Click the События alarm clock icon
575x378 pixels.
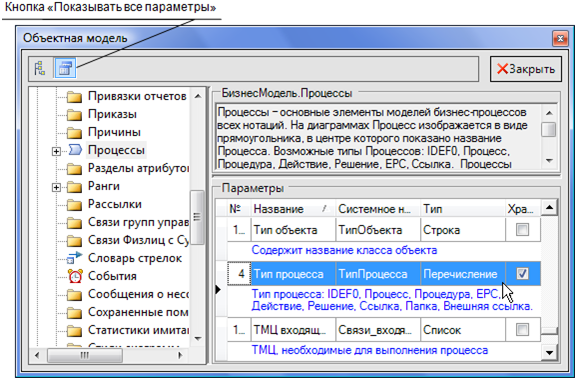click(75, 276)
